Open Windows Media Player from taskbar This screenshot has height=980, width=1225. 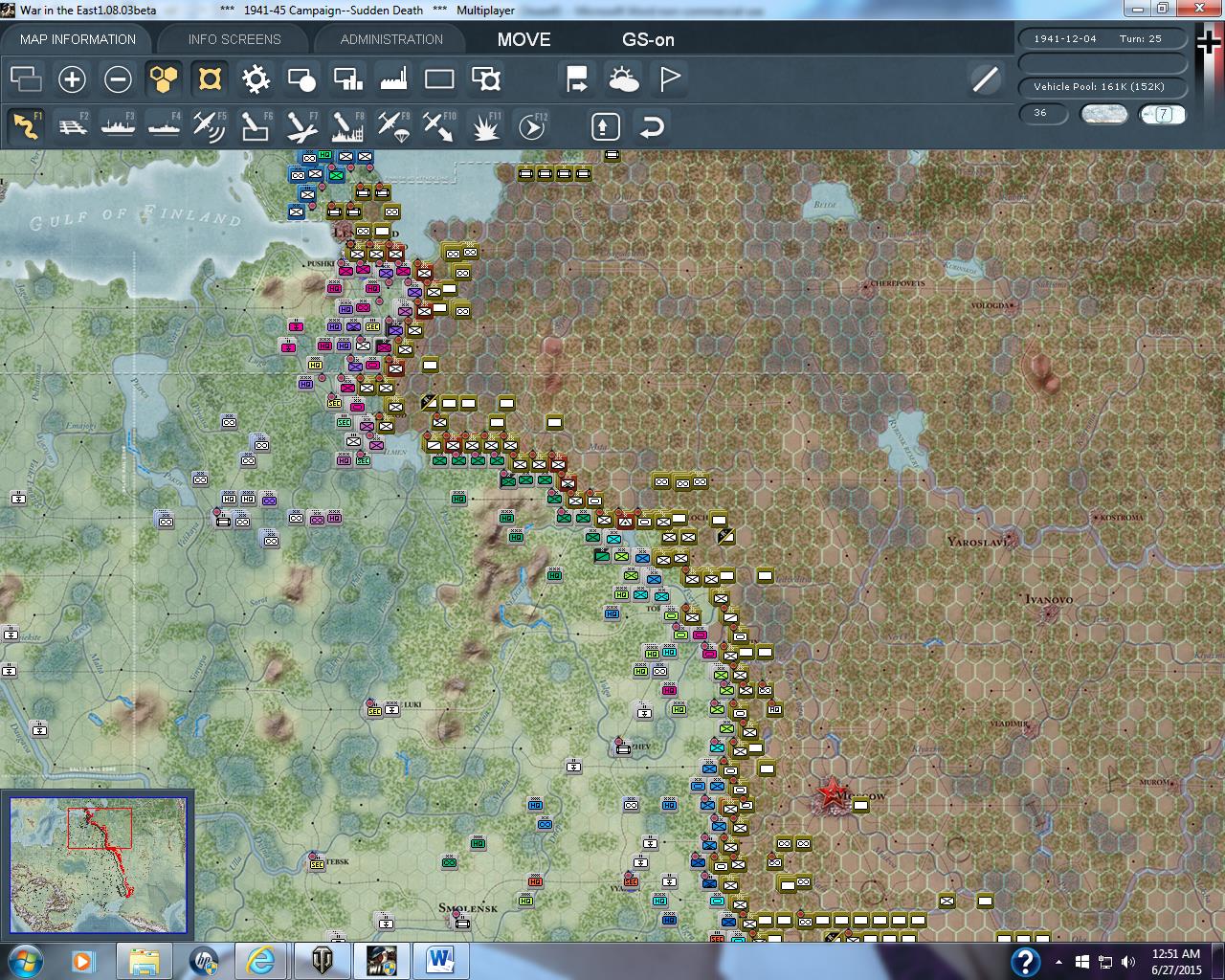coord(82,960)
